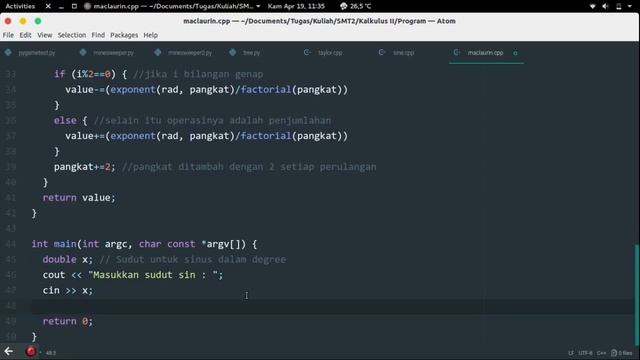Click the Python icon on minesweeper2.py tab

click(158, 52)
